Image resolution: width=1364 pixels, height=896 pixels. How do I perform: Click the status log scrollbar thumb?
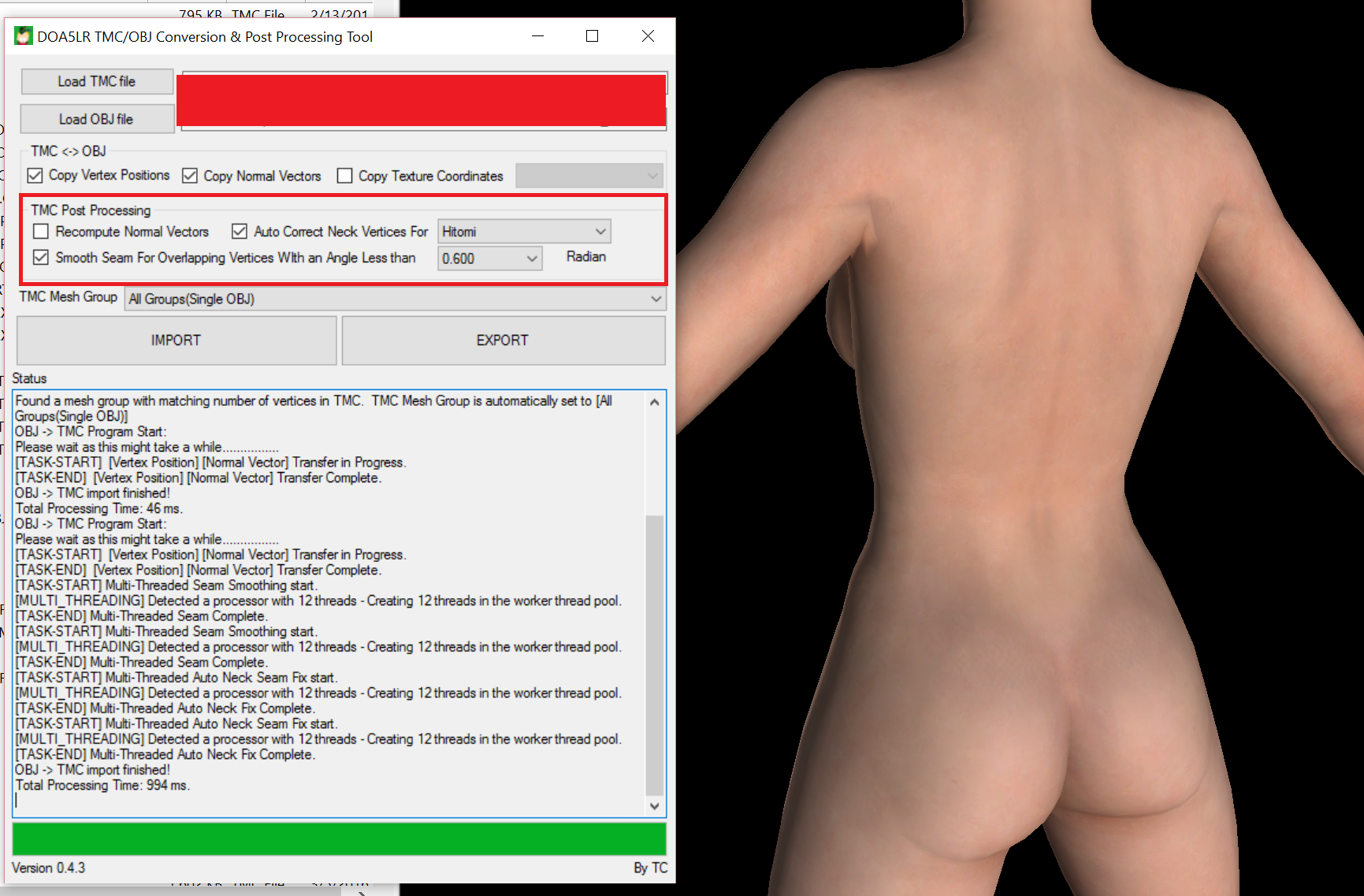[654, 654]
